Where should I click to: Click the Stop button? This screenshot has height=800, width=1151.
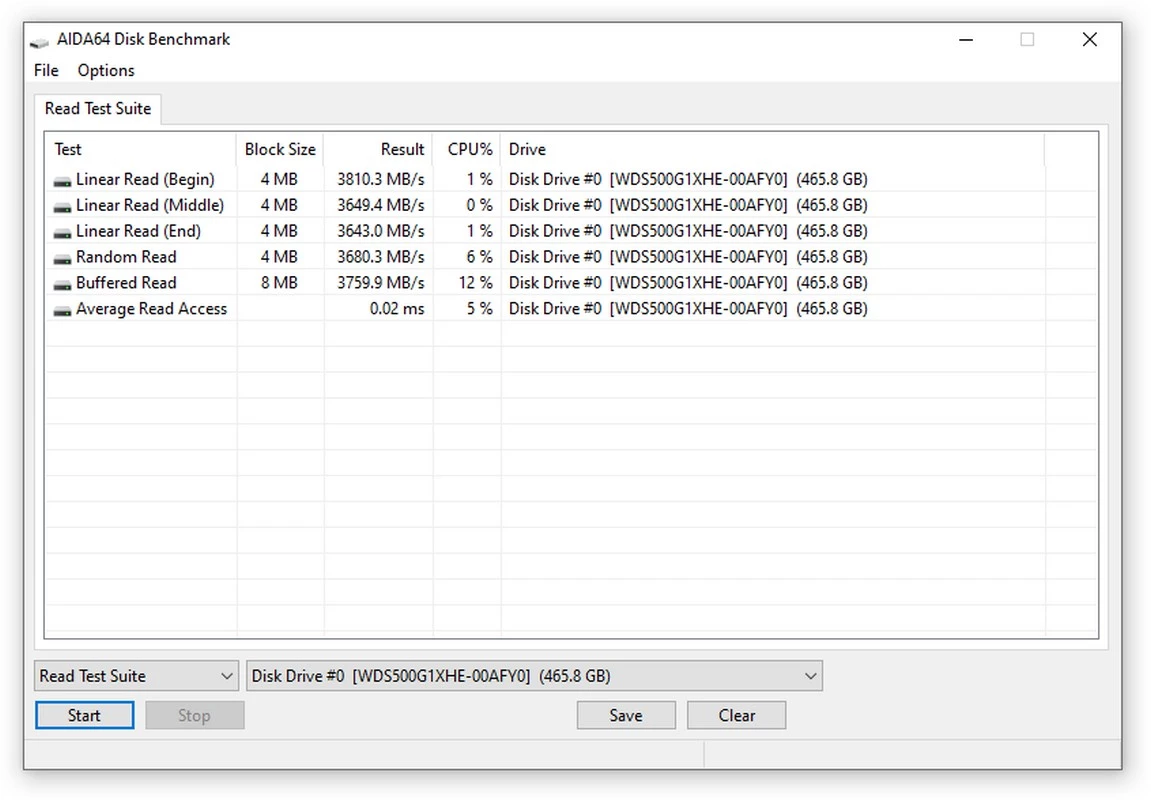[x=195, y=716]
